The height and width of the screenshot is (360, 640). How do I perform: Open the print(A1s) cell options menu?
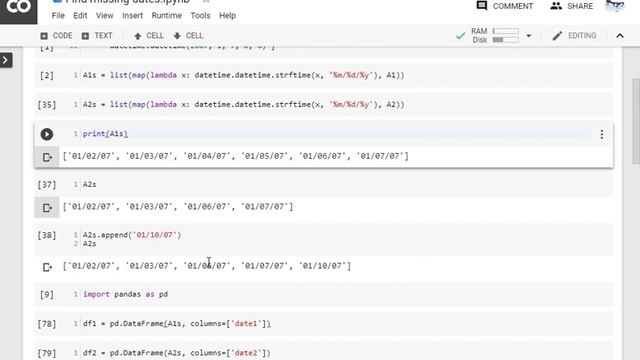pos(602,134)
